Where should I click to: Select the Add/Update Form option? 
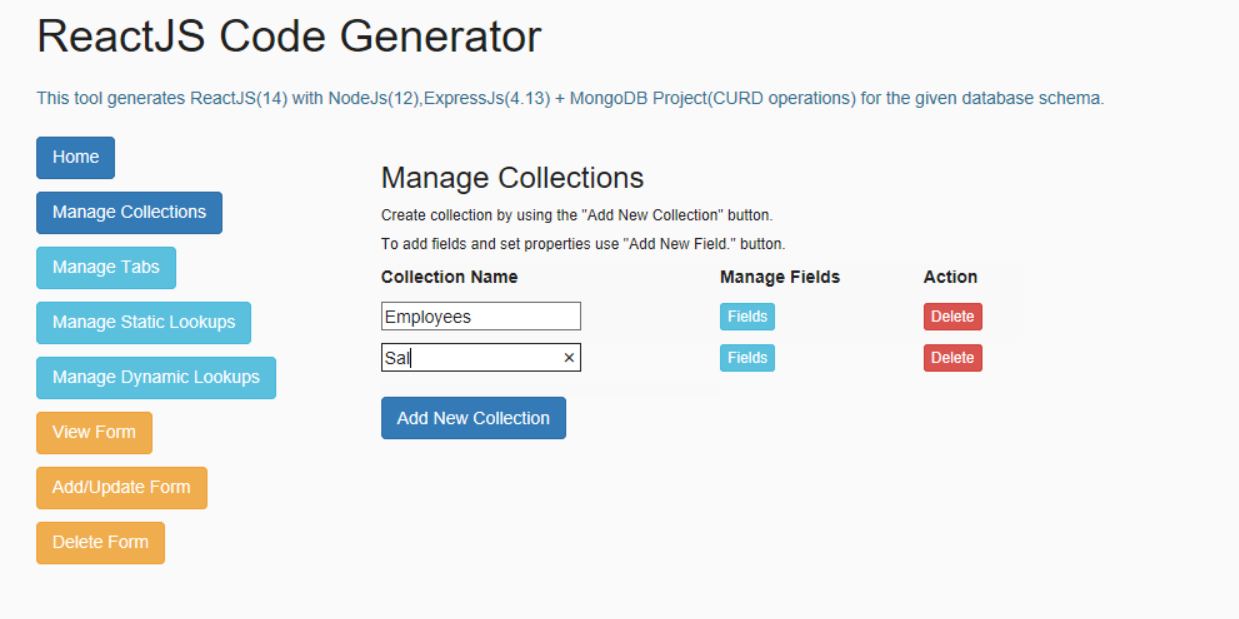[x=122, y=488]
